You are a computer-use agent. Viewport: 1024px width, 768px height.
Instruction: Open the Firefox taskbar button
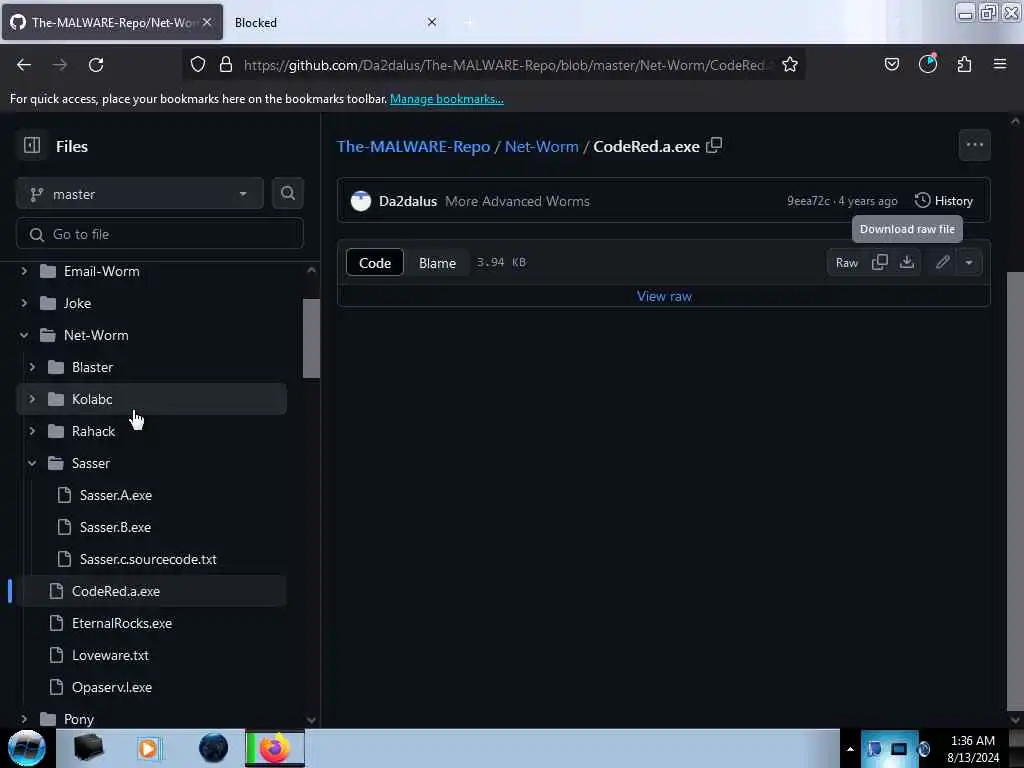(x=274, y=748)
